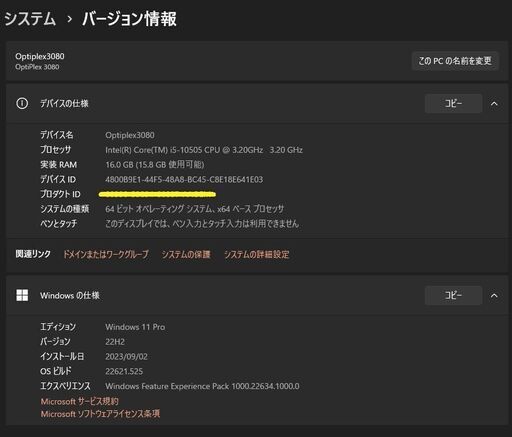The width and height of the screenshot is (512, 437).
Task: Open システムの保護 link
Action: 186,254
